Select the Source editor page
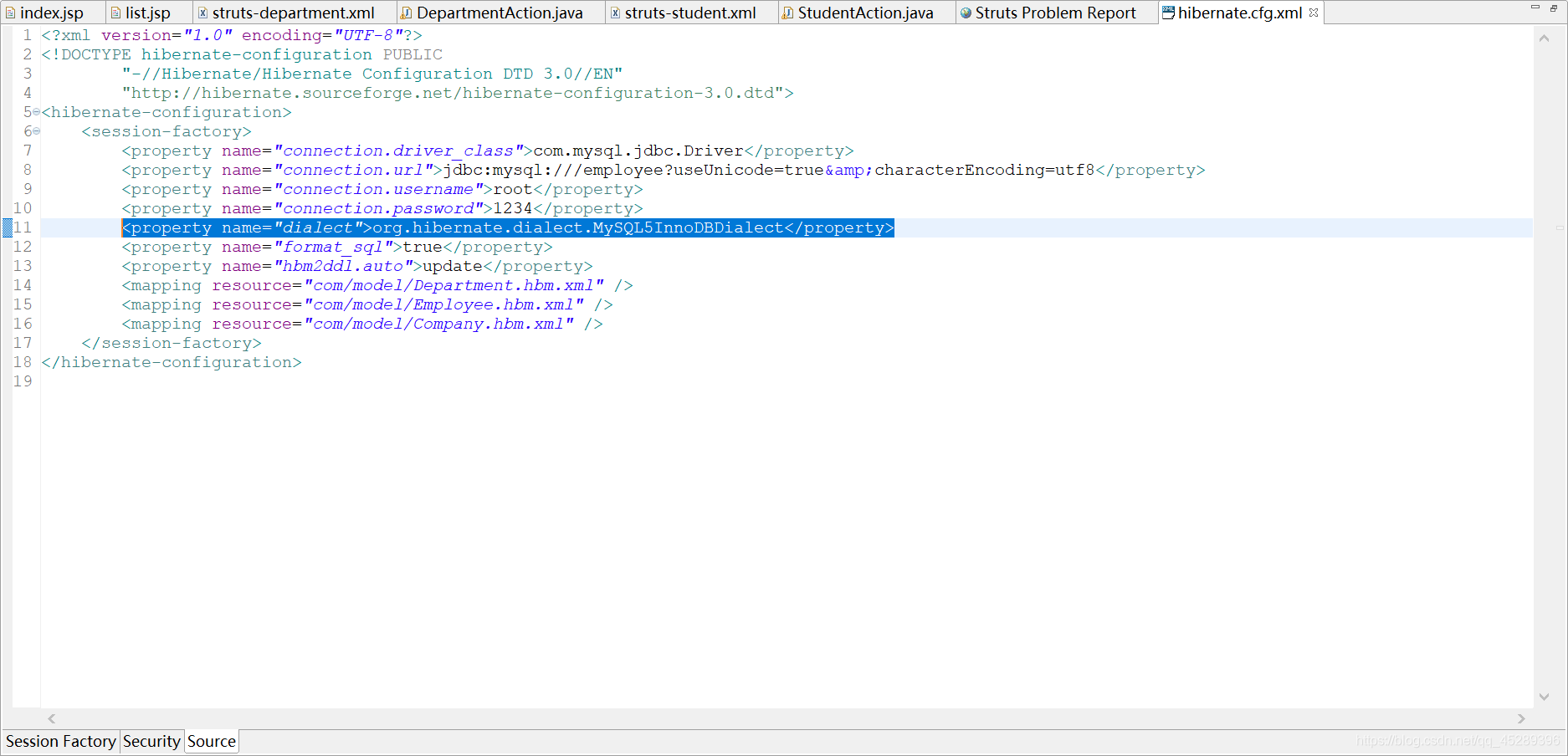The height and width of the screenshot is (756, 1568). (212, 742)
